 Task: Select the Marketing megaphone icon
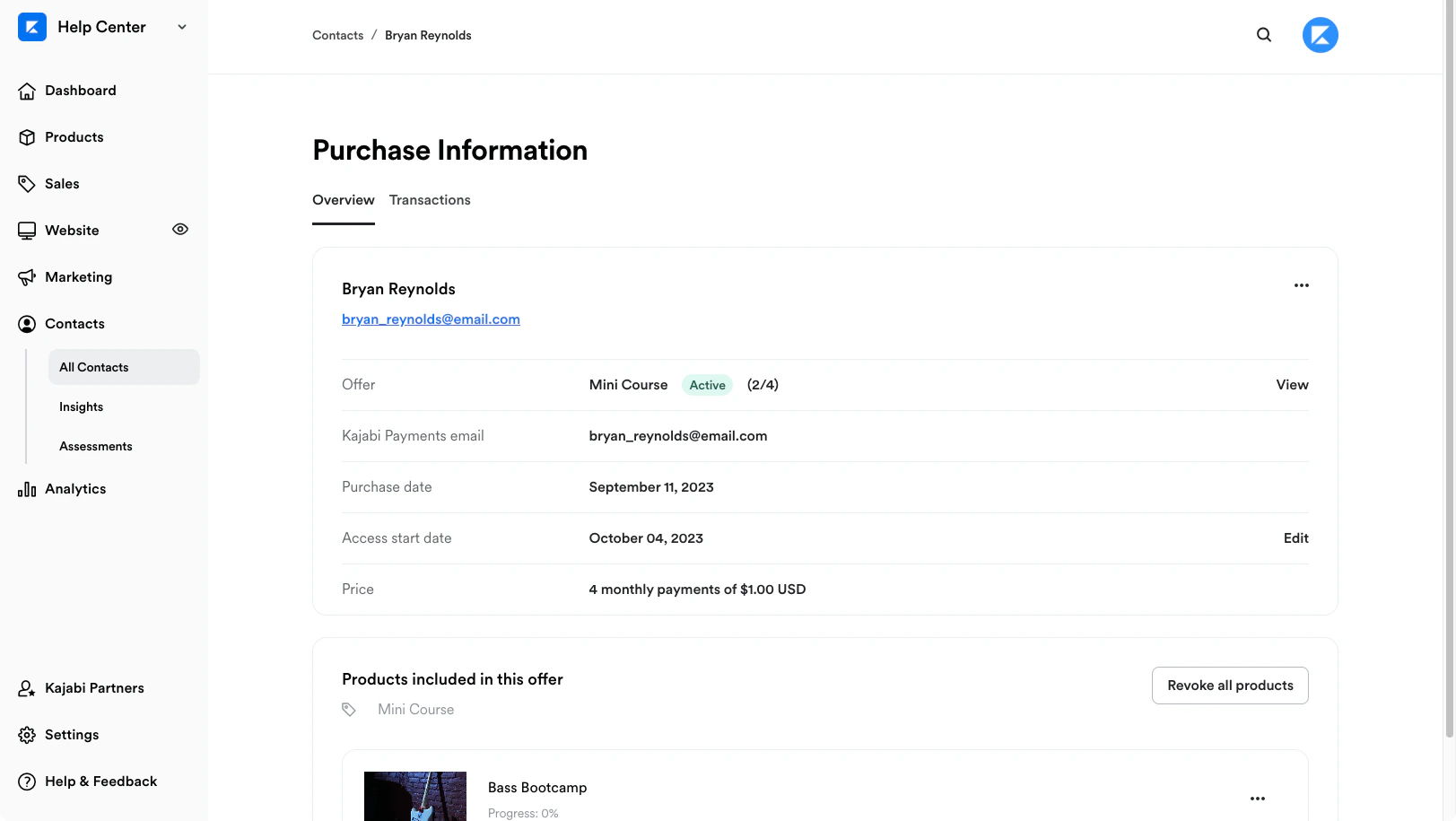(27, 276)
